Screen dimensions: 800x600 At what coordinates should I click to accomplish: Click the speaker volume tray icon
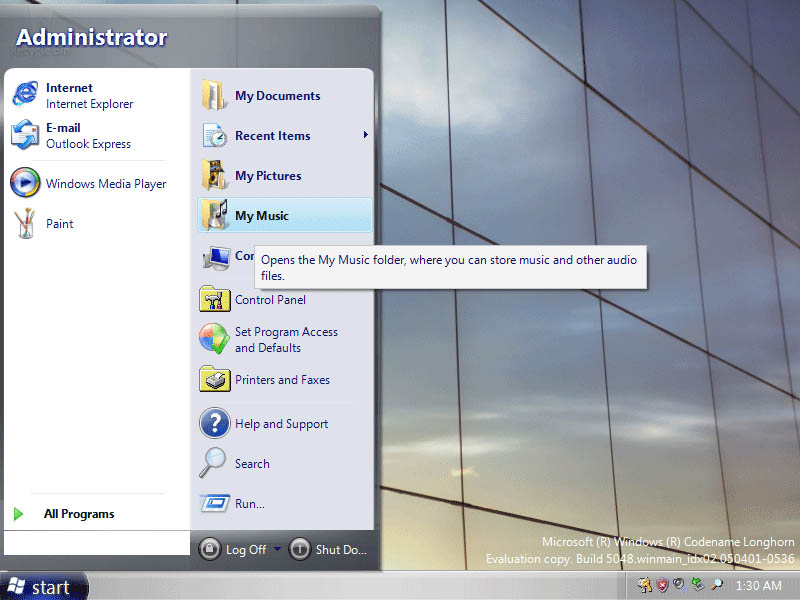(680, 584)
